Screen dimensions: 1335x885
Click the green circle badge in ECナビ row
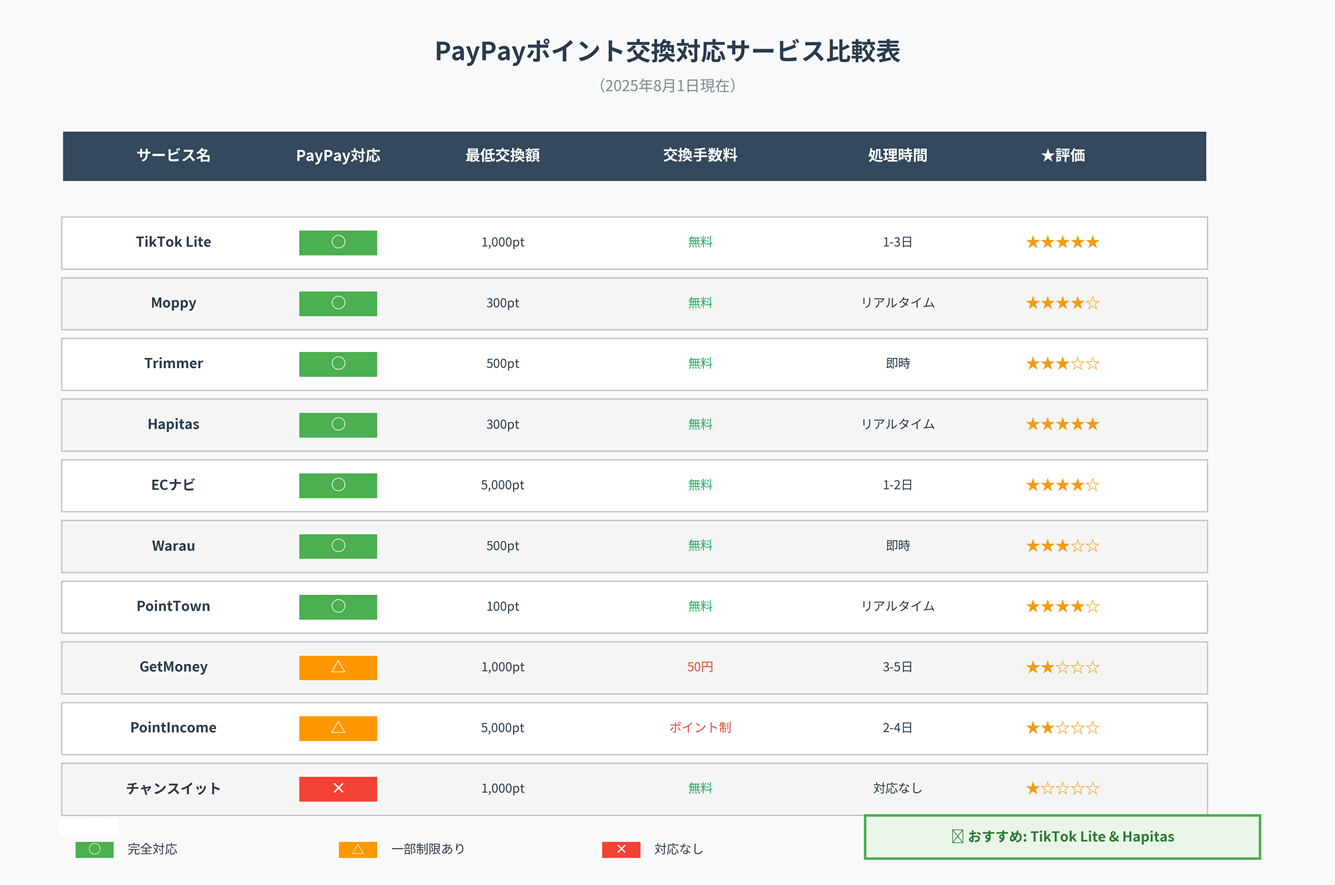click(338, 486)
